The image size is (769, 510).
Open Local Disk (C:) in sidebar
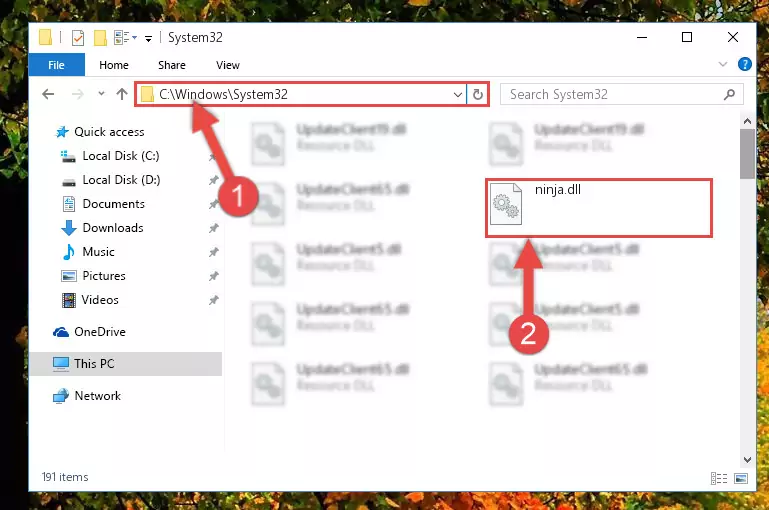point(121,156)
